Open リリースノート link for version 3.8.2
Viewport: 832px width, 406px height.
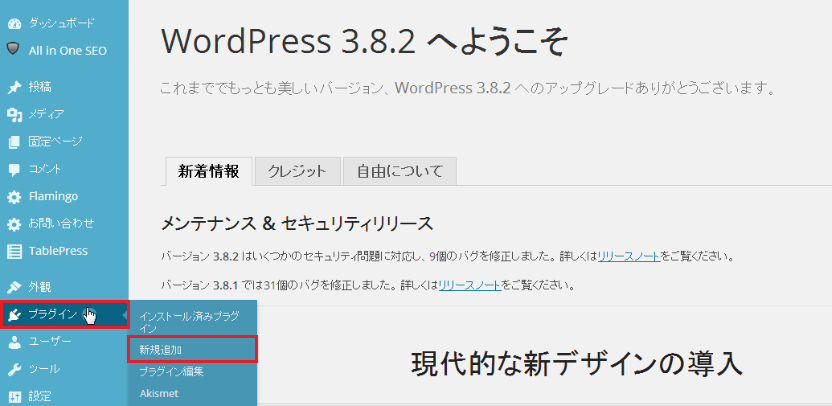[629, 257]
